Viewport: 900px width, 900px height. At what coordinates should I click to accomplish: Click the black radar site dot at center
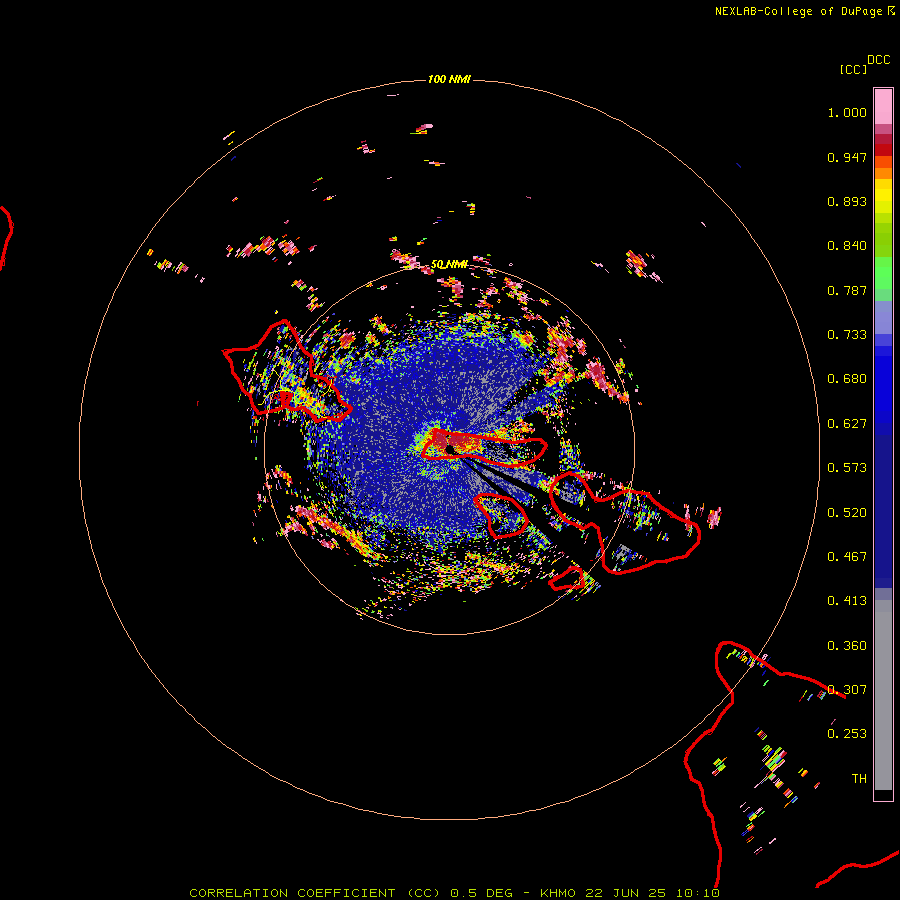(x=450, y=450)
